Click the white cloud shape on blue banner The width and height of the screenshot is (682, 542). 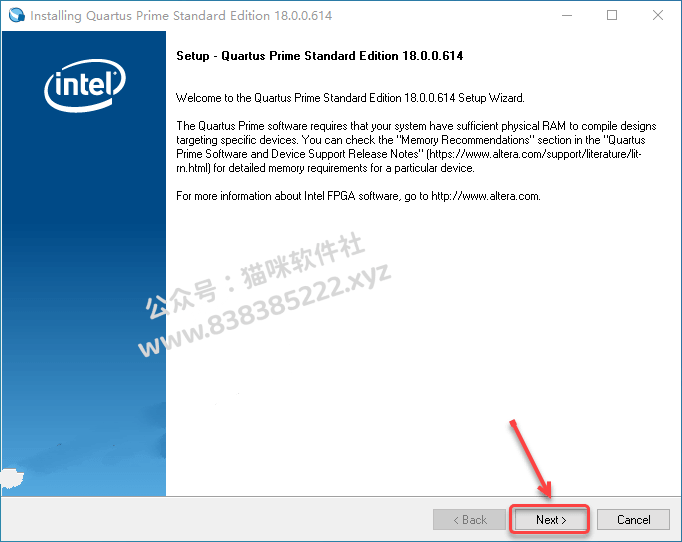(11, 478)
